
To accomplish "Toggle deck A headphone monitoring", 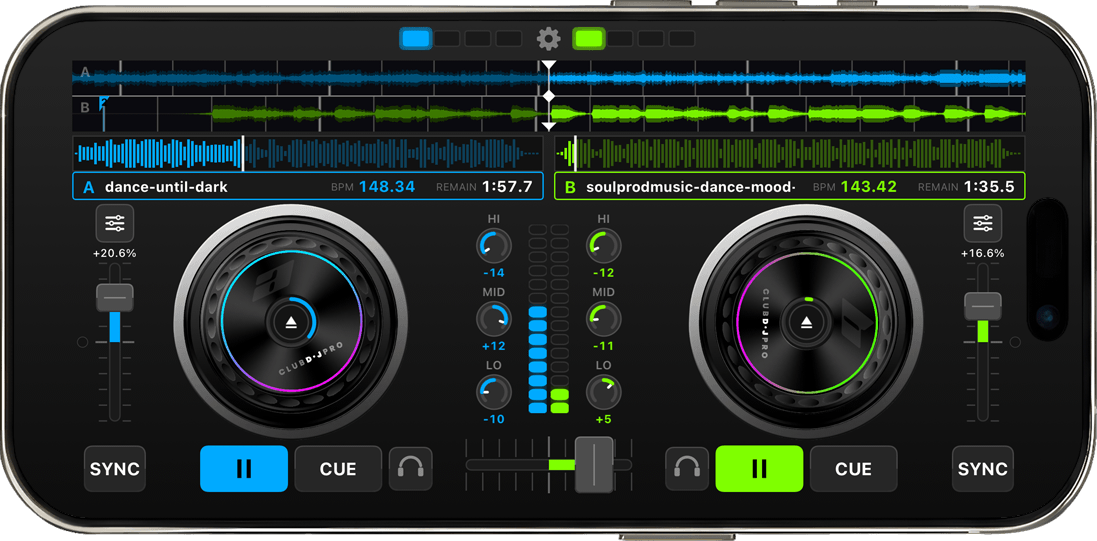I will (411, 468).
